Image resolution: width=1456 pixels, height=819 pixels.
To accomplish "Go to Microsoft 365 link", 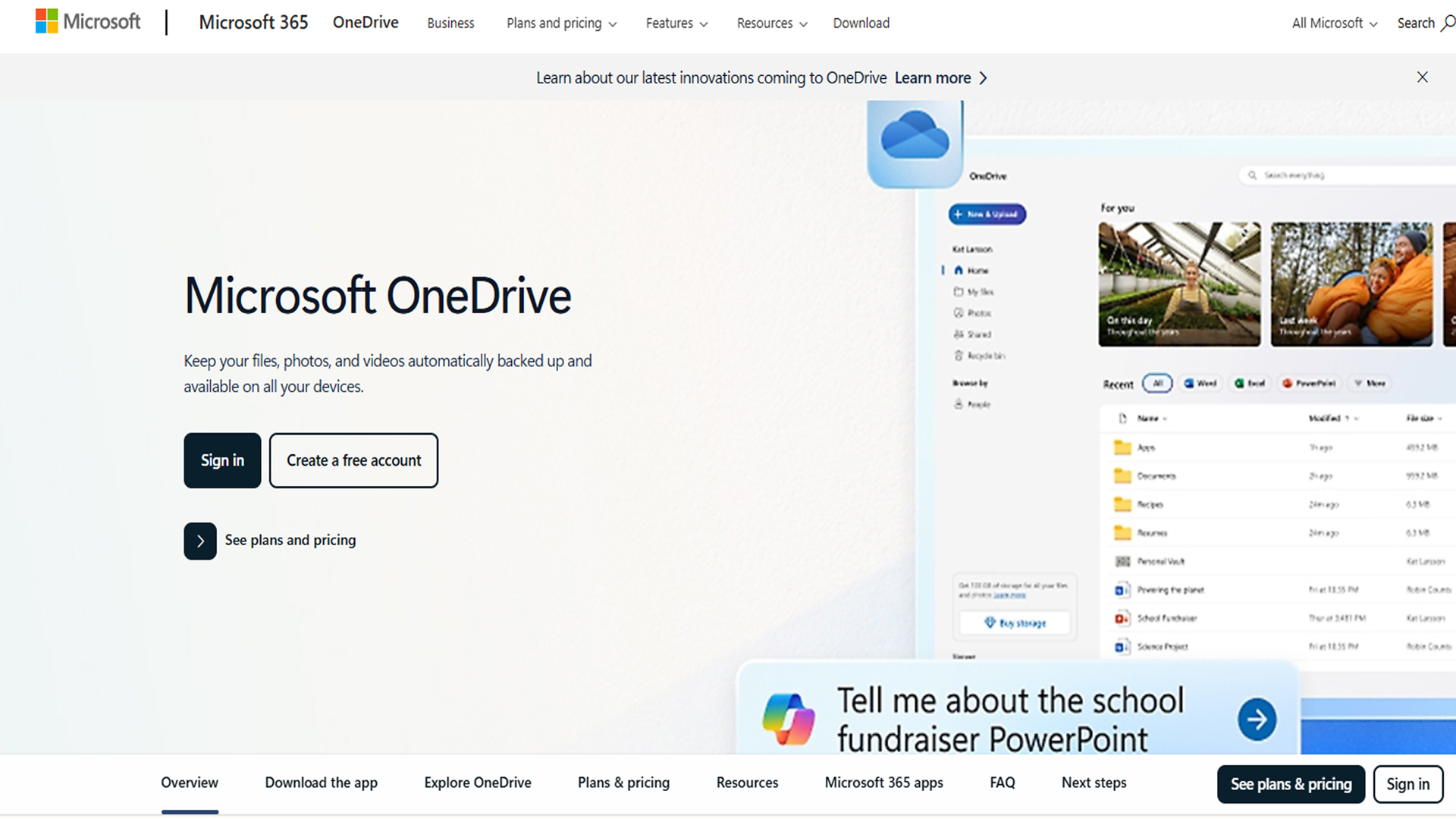I will (253, 23).
